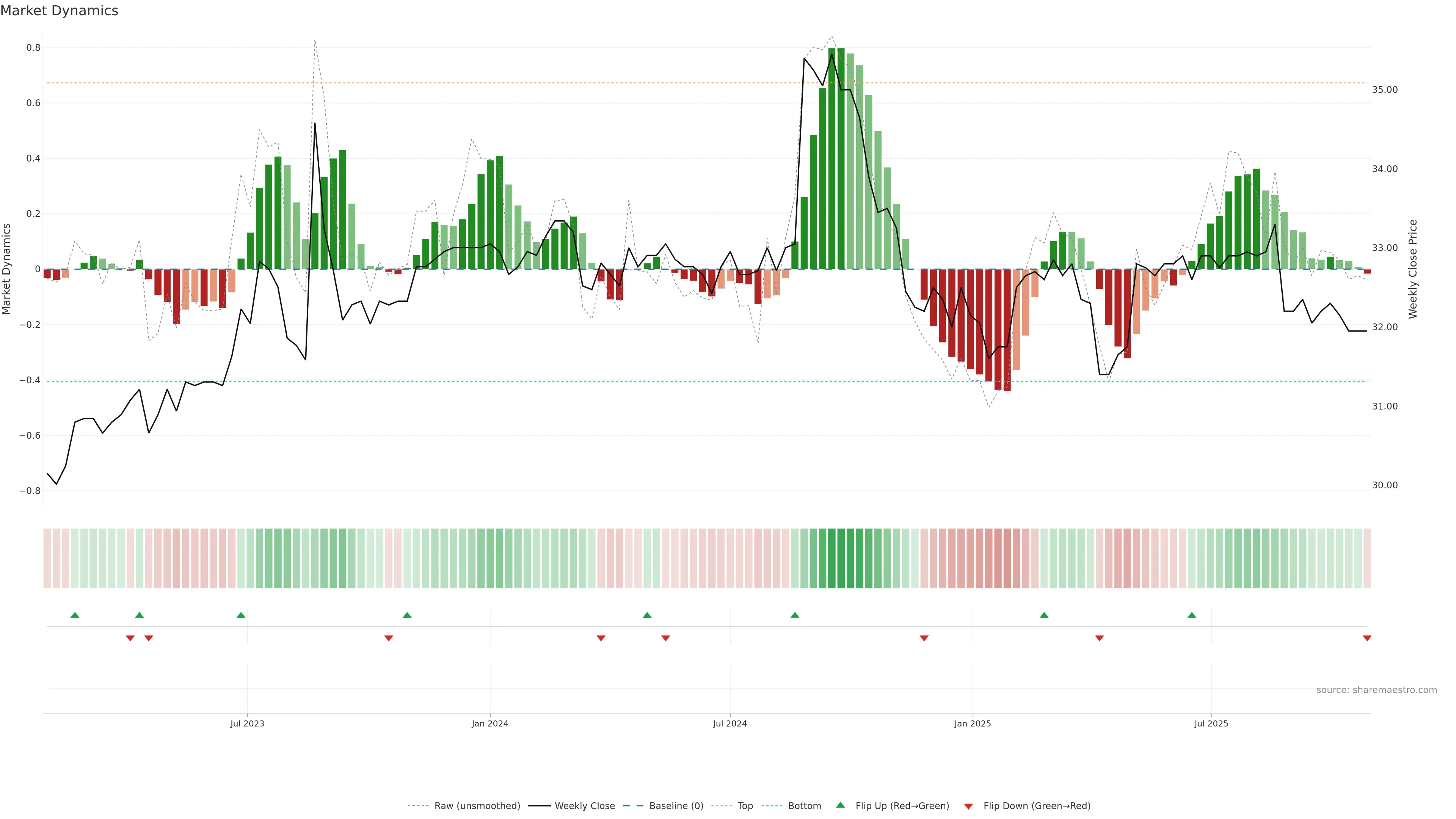Click green flip-up marker between Jul 2024 and Jan 2025
This screenshot has height=819, width=1456.
point(795,615)
